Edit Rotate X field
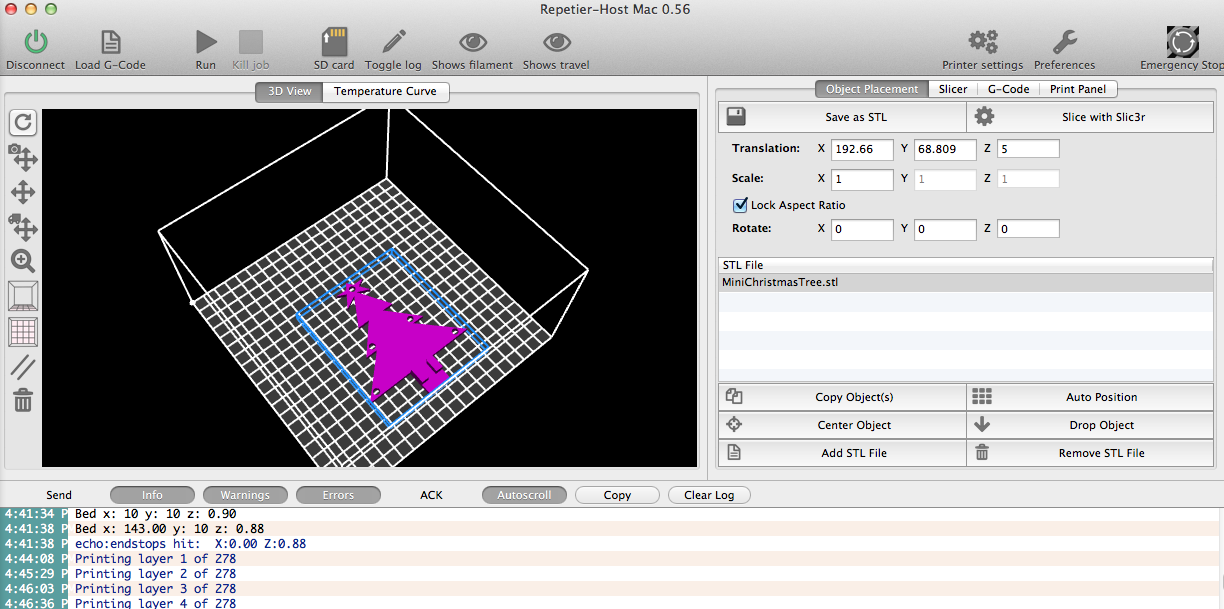The width and height of the screenshot is (1224, 609). pyautogui.click(x=862, y=229)
